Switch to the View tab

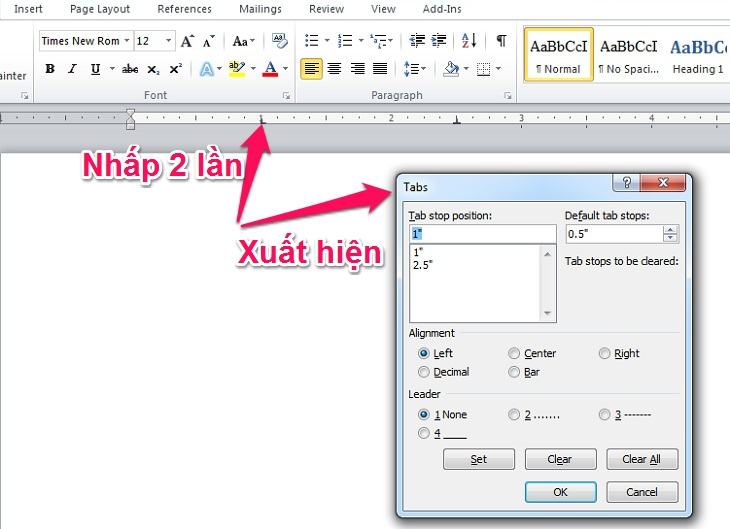coord(383,9)
